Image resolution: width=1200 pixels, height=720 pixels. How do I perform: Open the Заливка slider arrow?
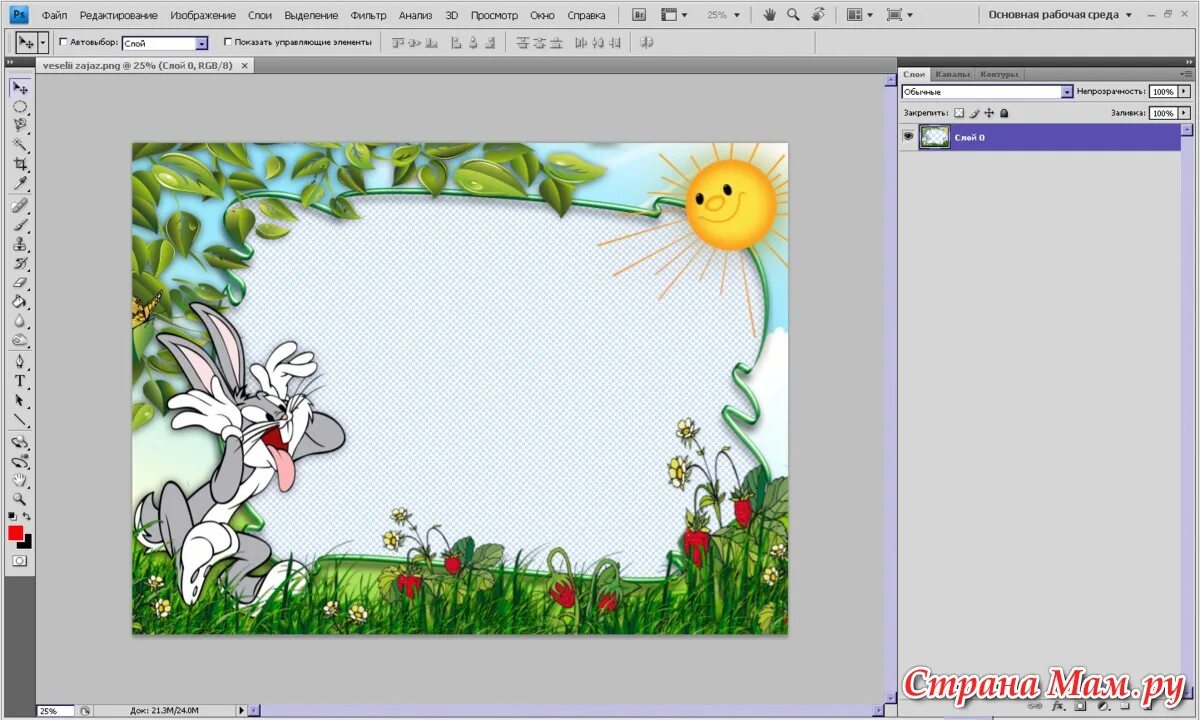[x=1185, y=113]
